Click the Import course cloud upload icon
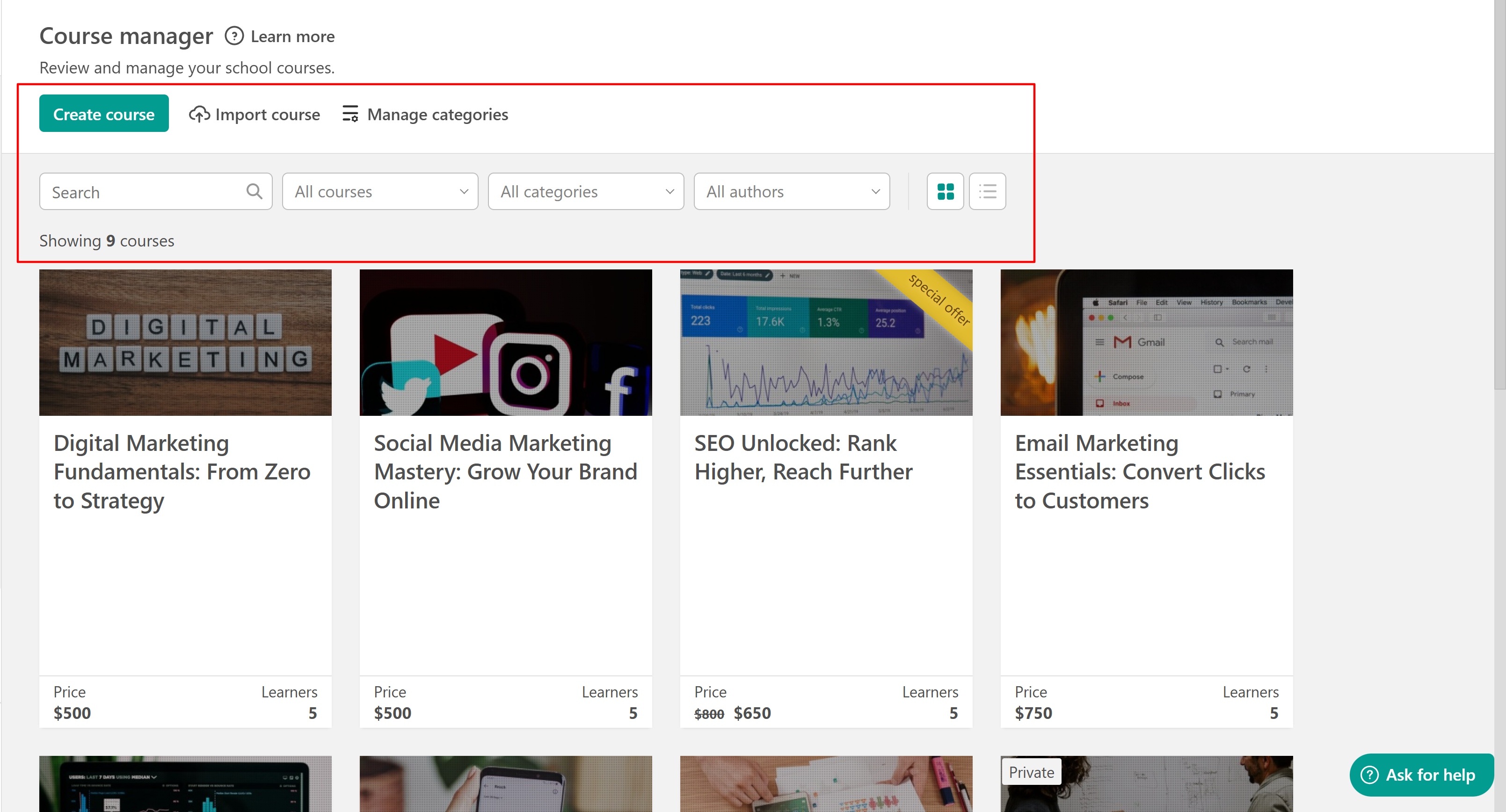1506x812 pixels. point(199,114)
